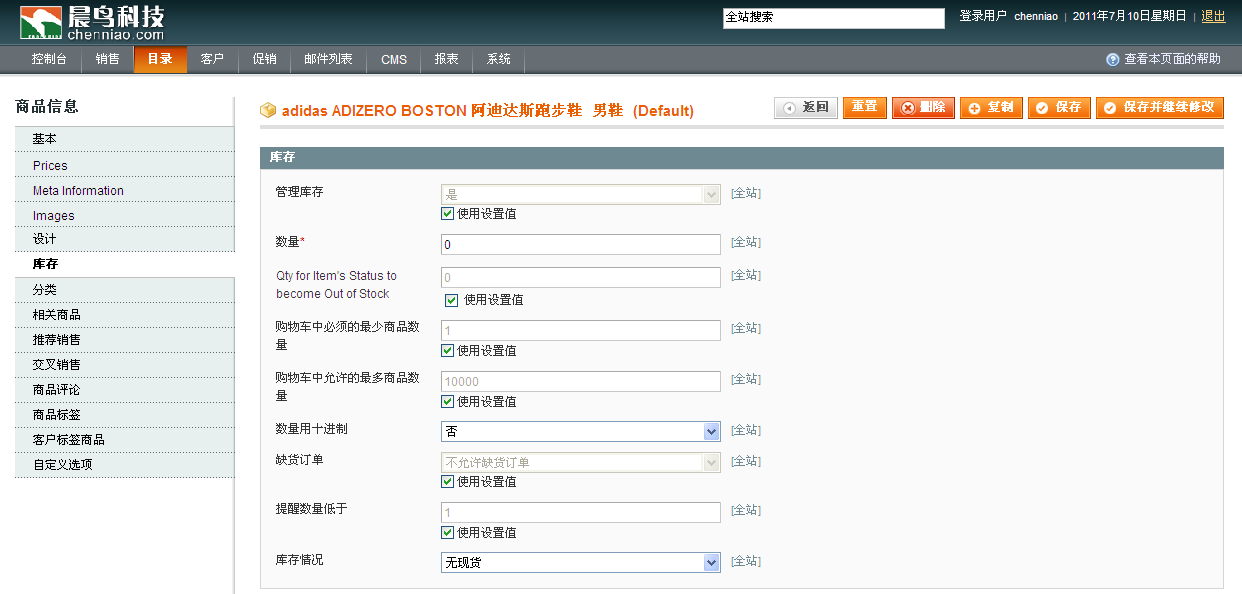Select the Prices tab in sidebar

tap(125, 165)
